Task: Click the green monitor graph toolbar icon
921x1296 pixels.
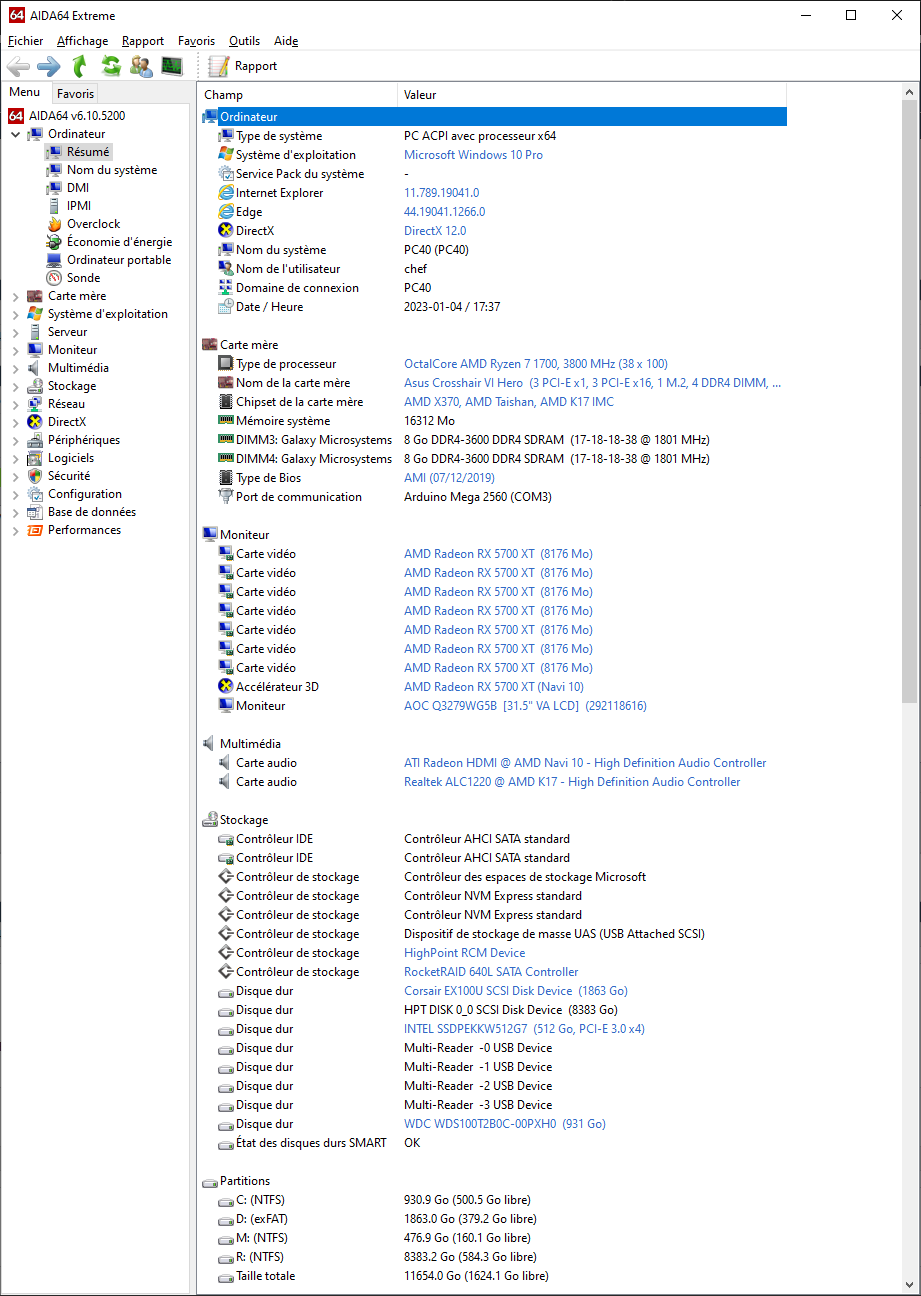Action: tap(173, 66)
